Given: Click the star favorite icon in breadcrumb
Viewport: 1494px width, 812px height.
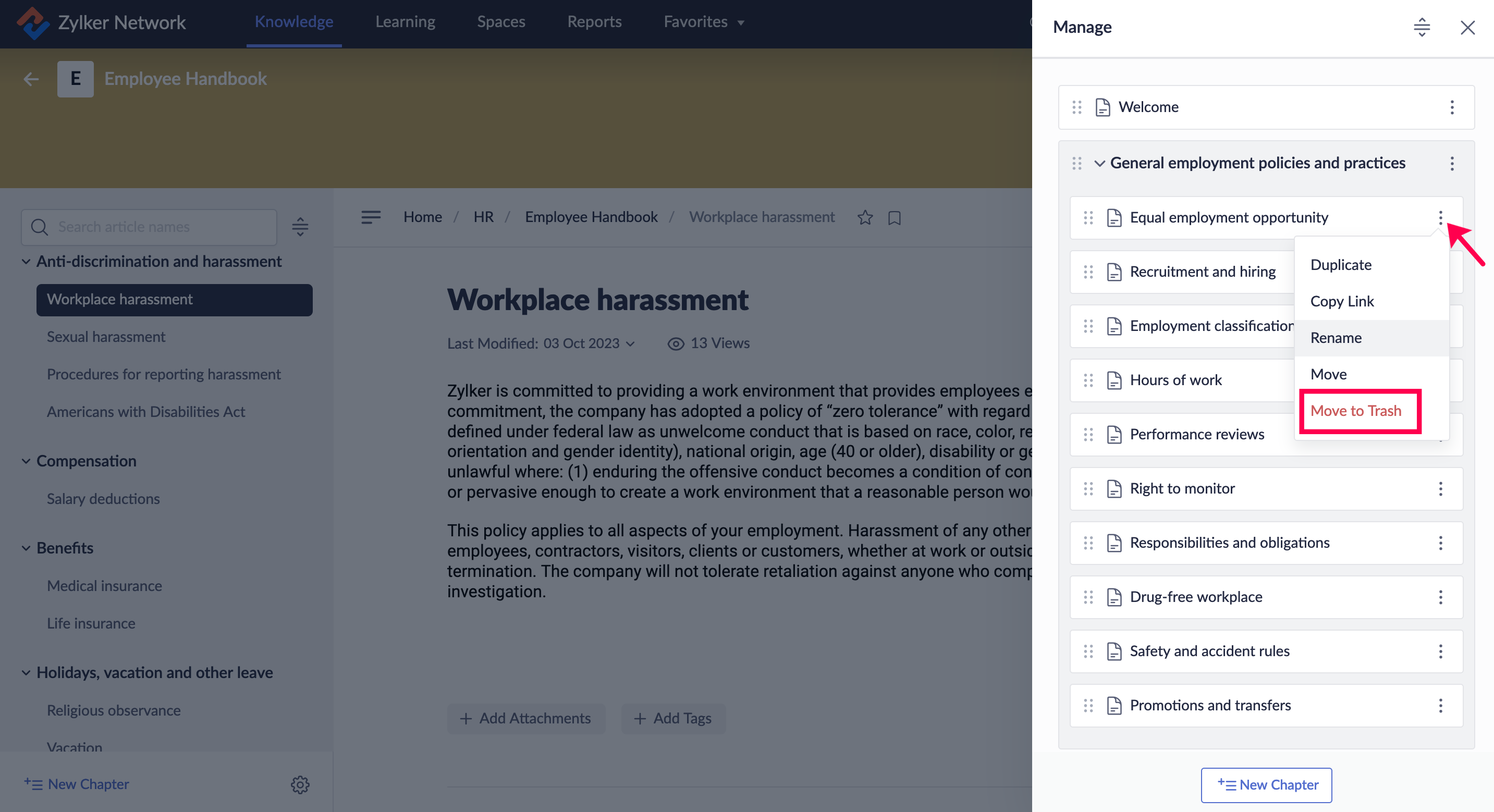Looking at the screenshot, I should click(865, 217).
